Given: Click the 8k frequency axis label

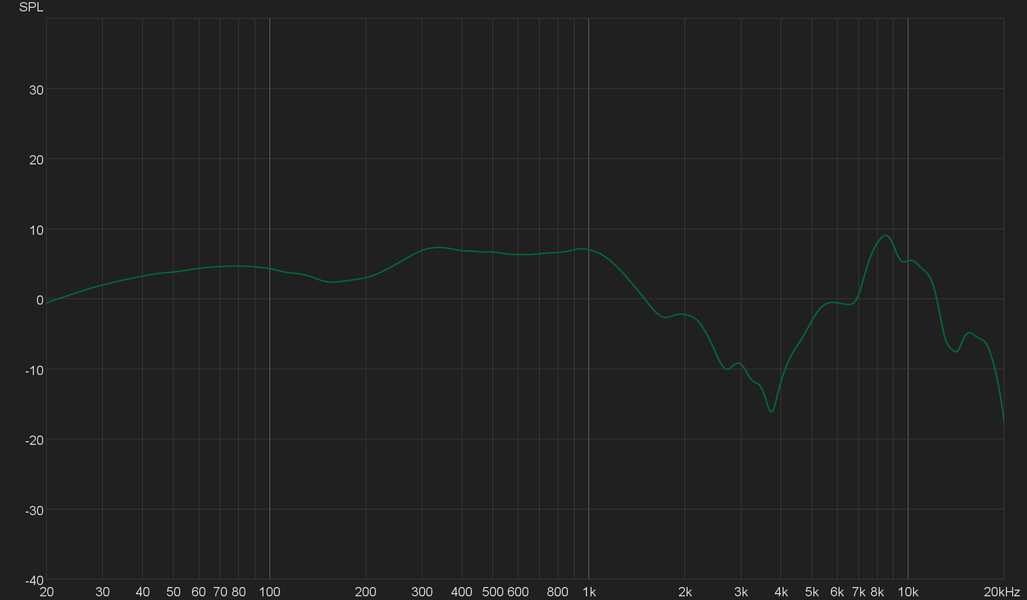Looking at the screenshot, I should [x=877, y=592].
